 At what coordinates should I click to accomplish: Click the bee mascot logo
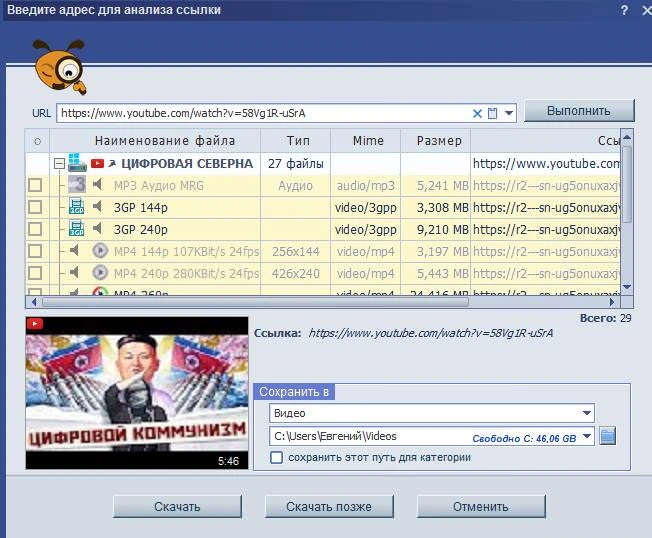coord(60,67)
